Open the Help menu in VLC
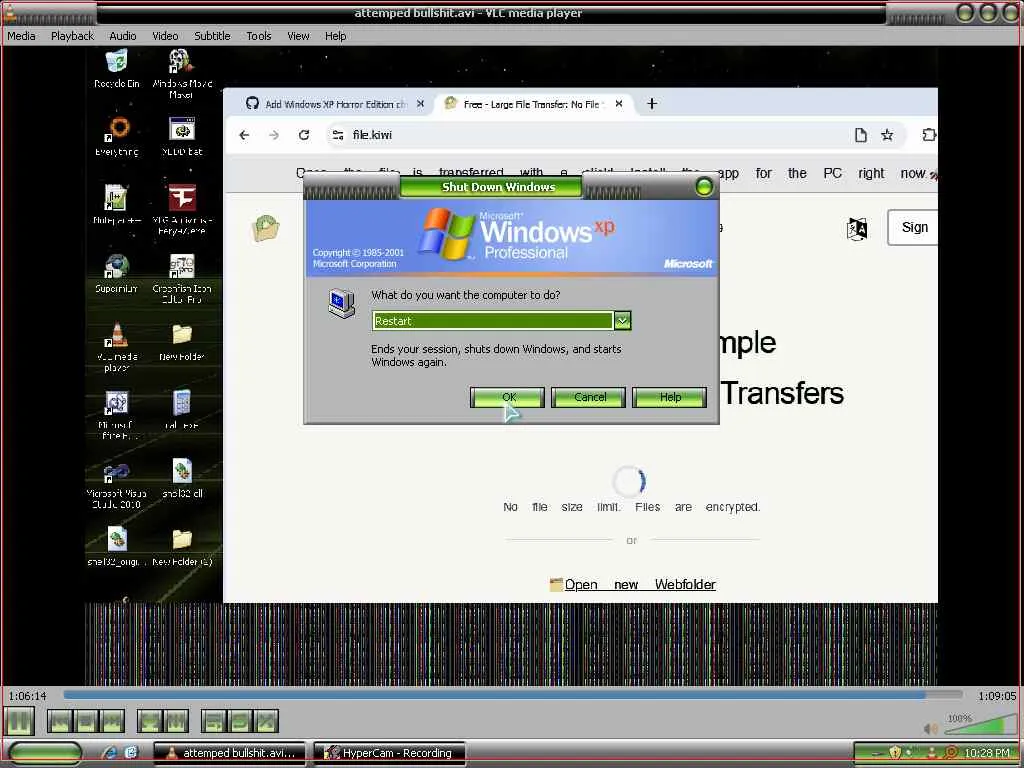Screen dimensions: 1024x768 [x=335, y=36]
